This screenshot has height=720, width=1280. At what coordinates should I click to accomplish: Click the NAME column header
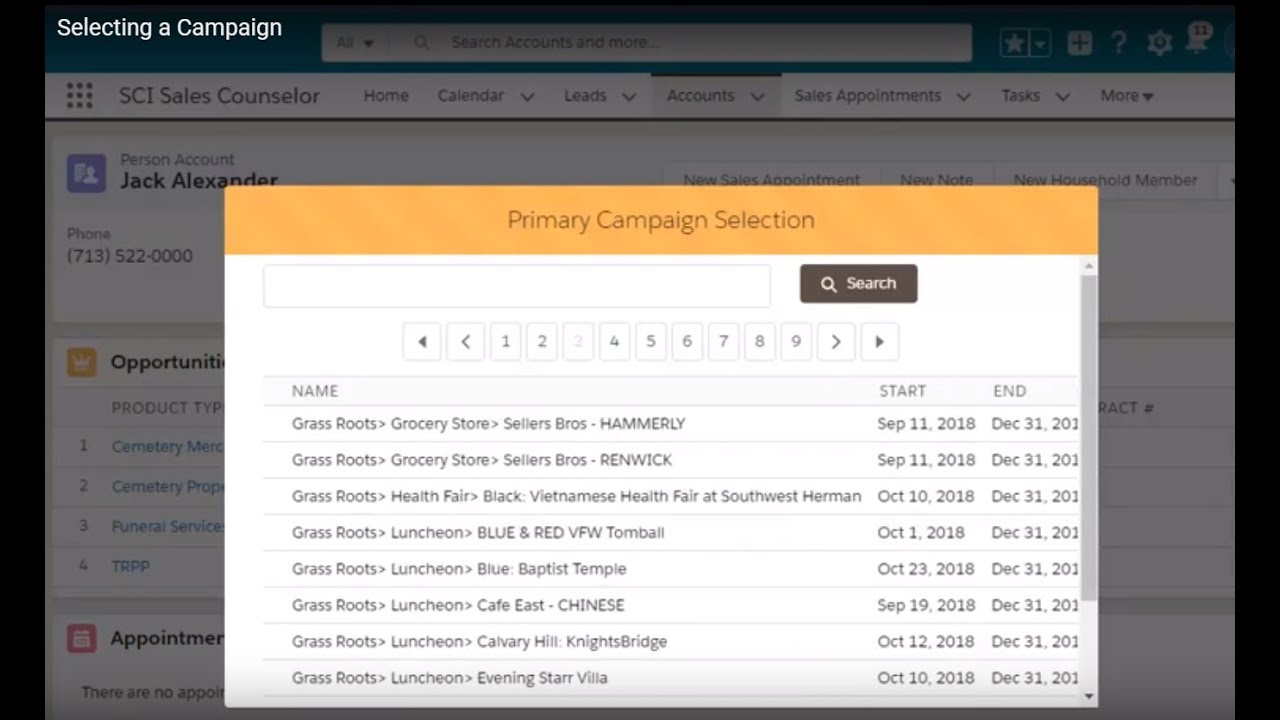pyautogui.click(x=315, y=391)
